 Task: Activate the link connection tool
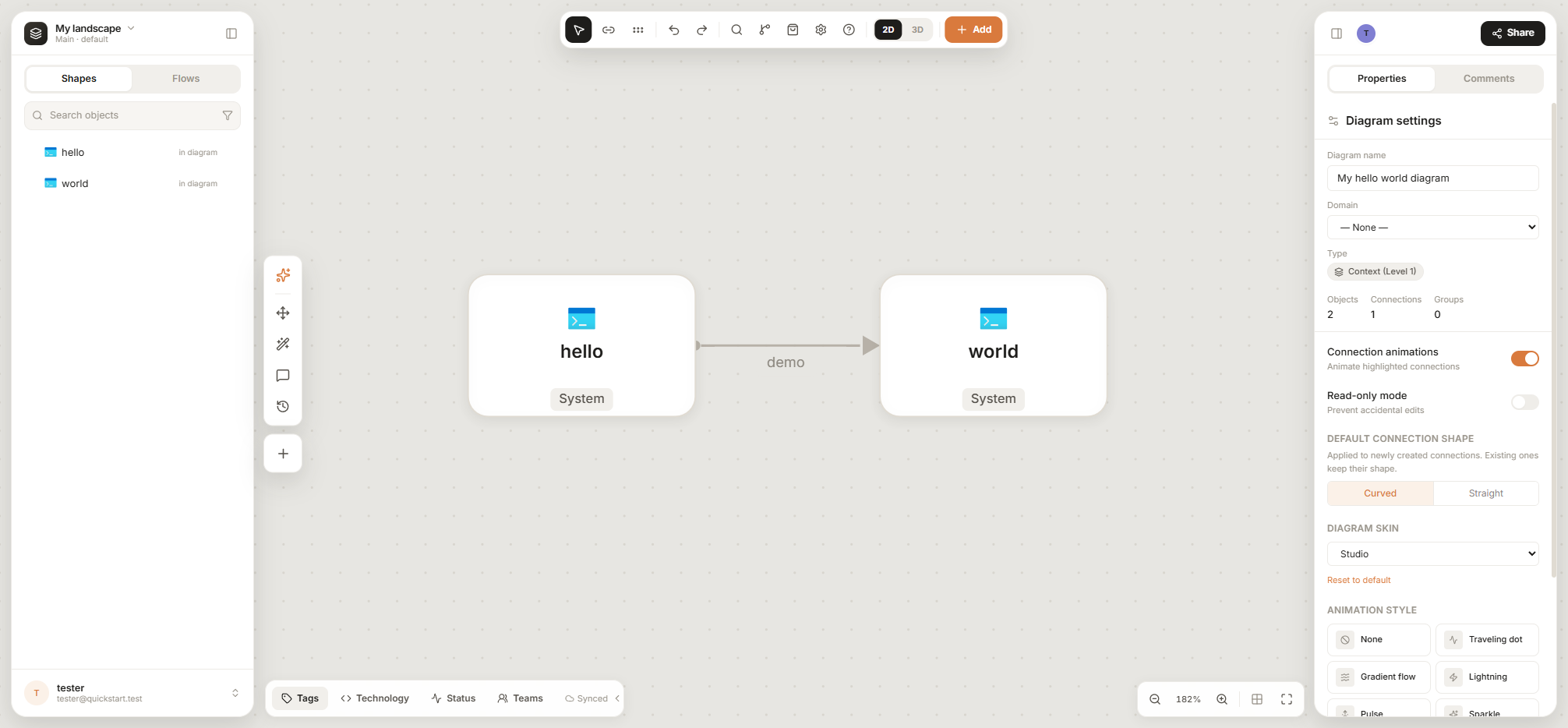coord(609,30)
